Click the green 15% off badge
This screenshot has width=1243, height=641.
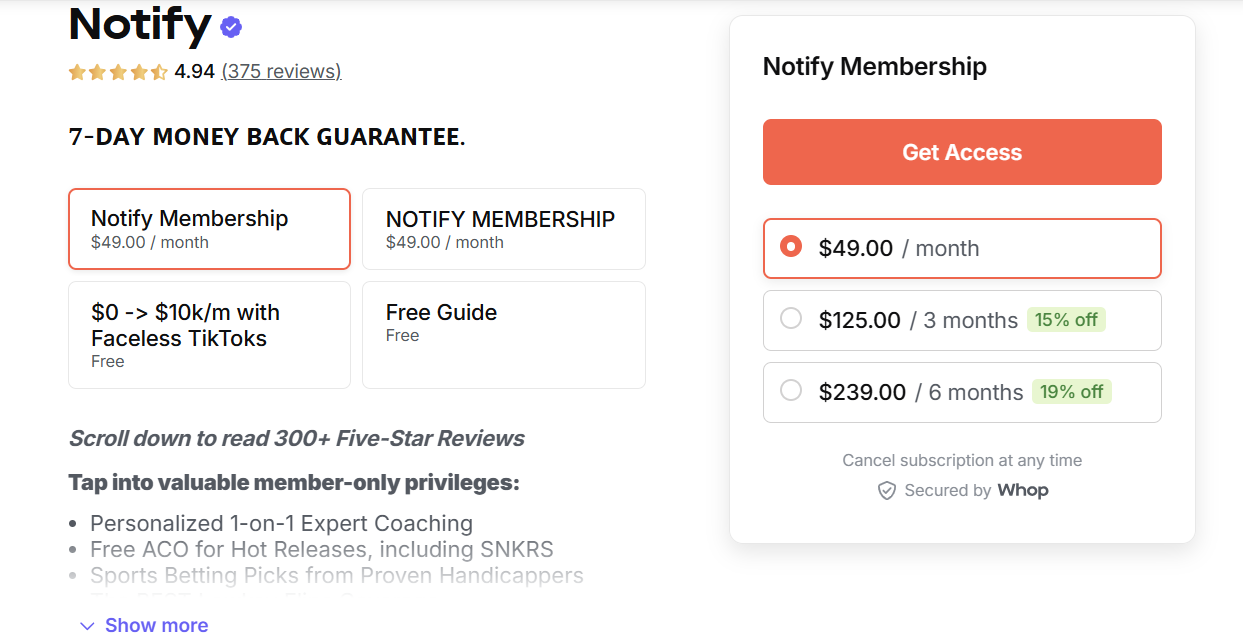(x=1066, y=319)
